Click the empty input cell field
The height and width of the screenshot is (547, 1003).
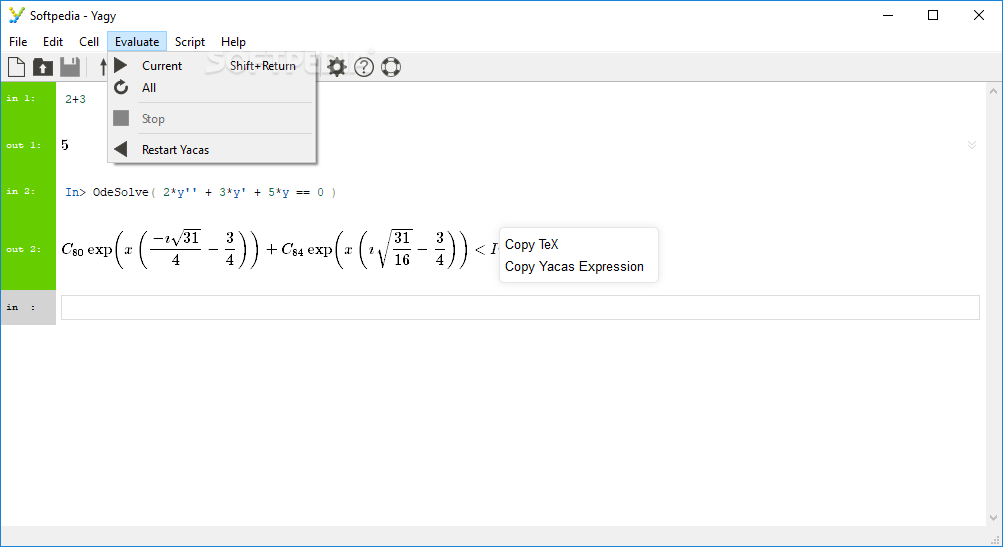(x=520, y=307)
